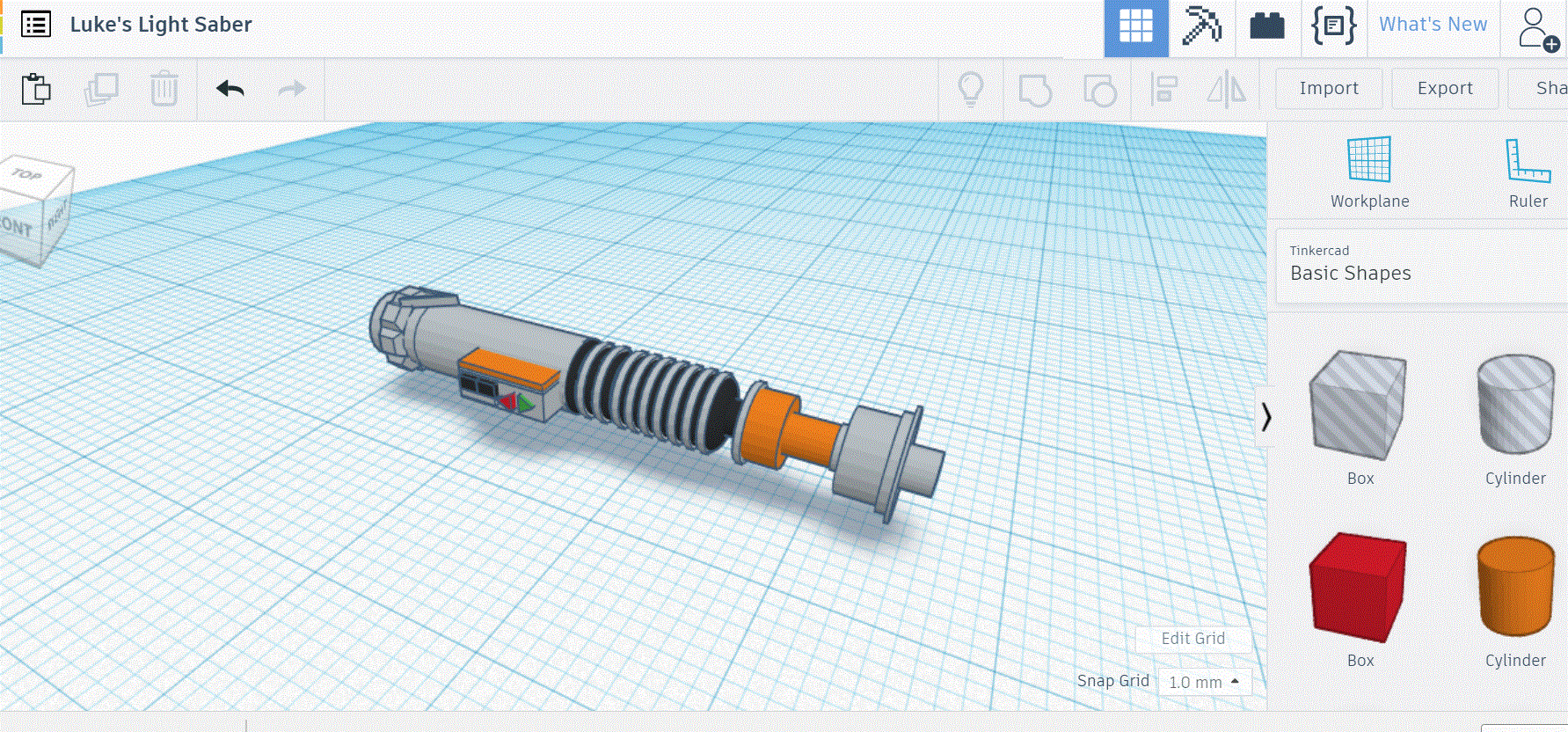Open the Bricks mode icon
This screenshot has height=732, width=1568.
click(1267, 26)
